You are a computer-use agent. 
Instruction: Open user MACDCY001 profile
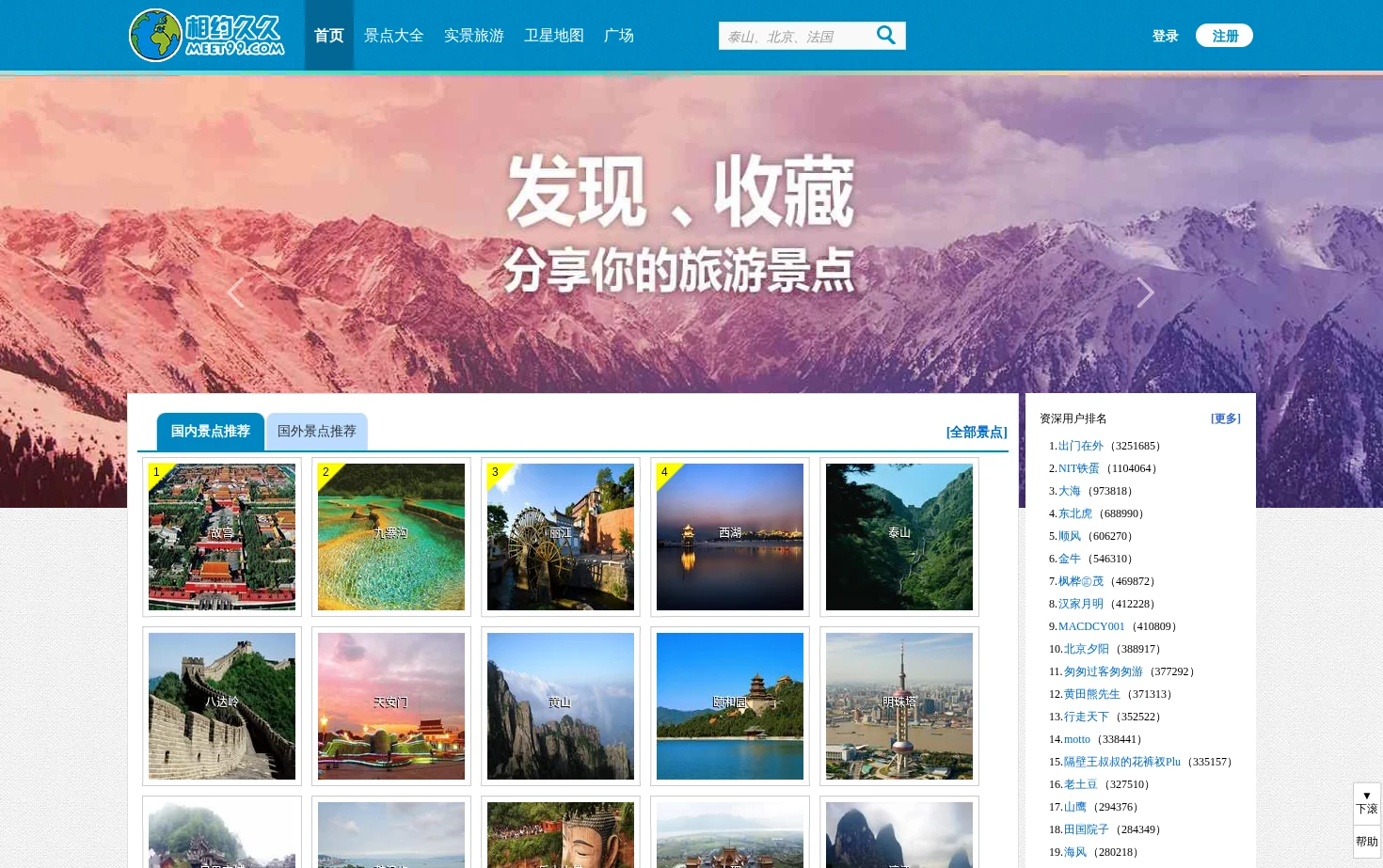pos(1091,626)
